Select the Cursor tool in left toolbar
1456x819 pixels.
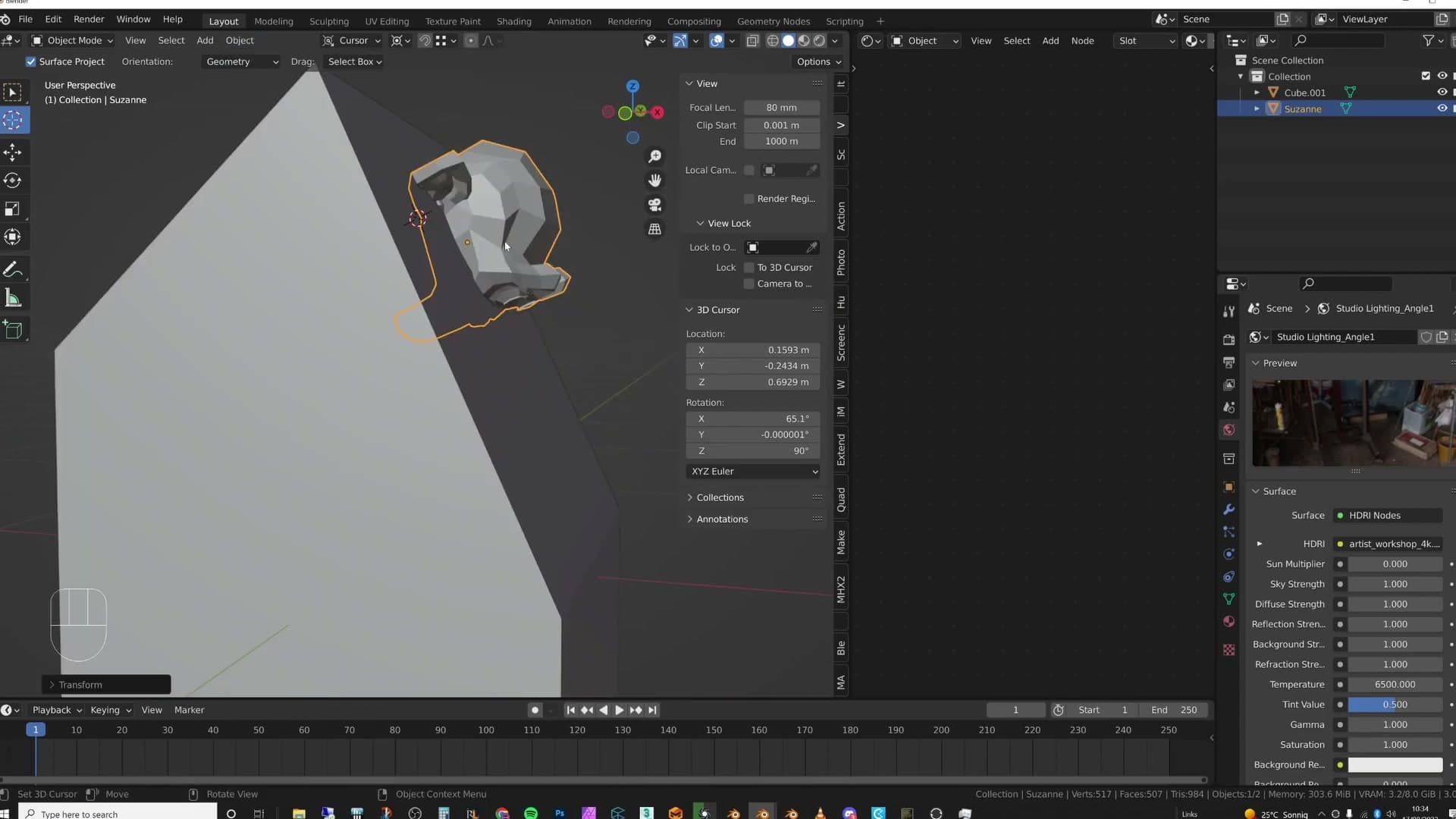tap(13, 120)
